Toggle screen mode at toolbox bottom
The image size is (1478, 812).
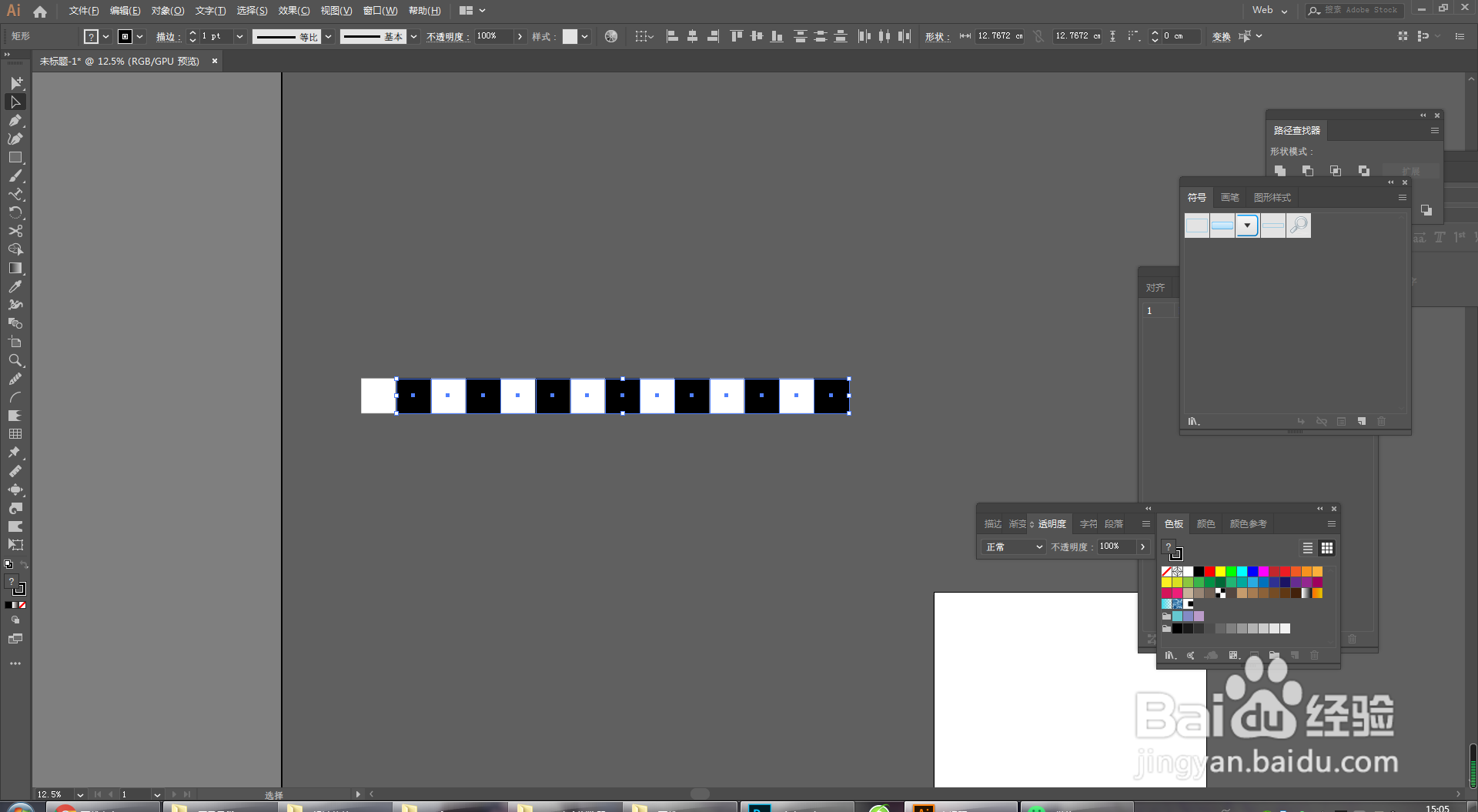(15, 639)
